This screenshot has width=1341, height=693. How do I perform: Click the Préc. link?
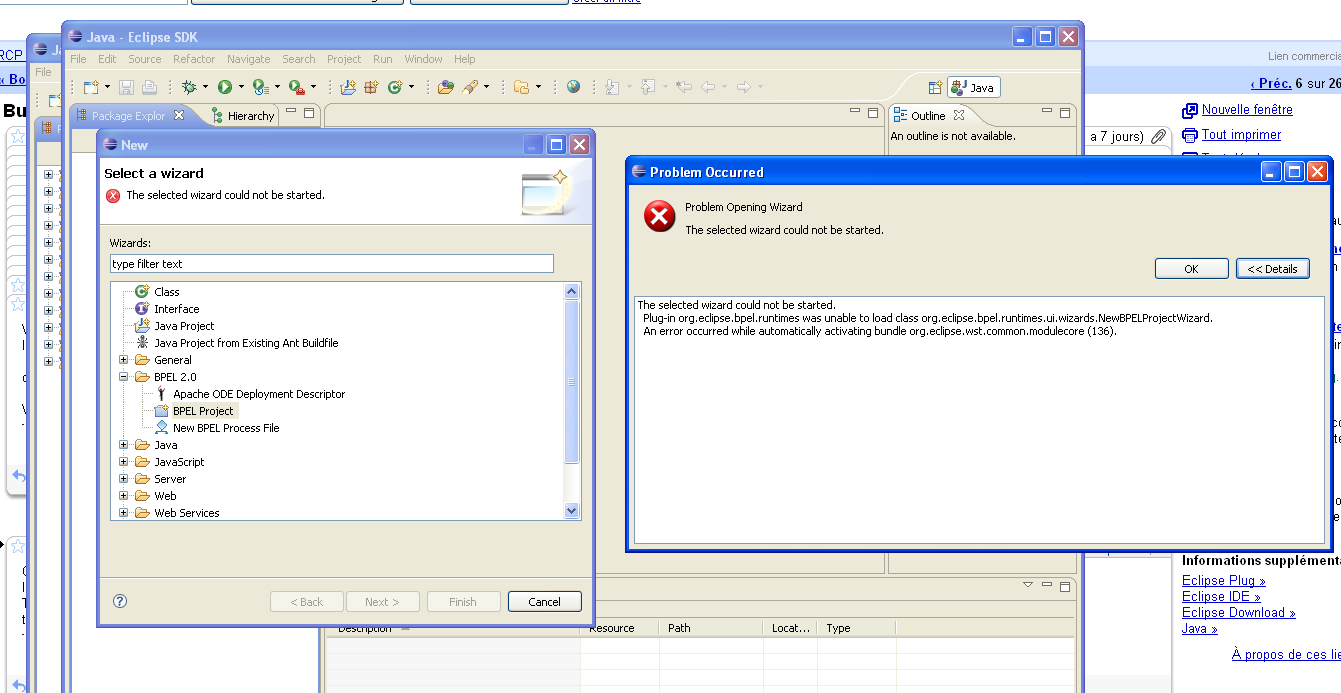coord(1271,83)
